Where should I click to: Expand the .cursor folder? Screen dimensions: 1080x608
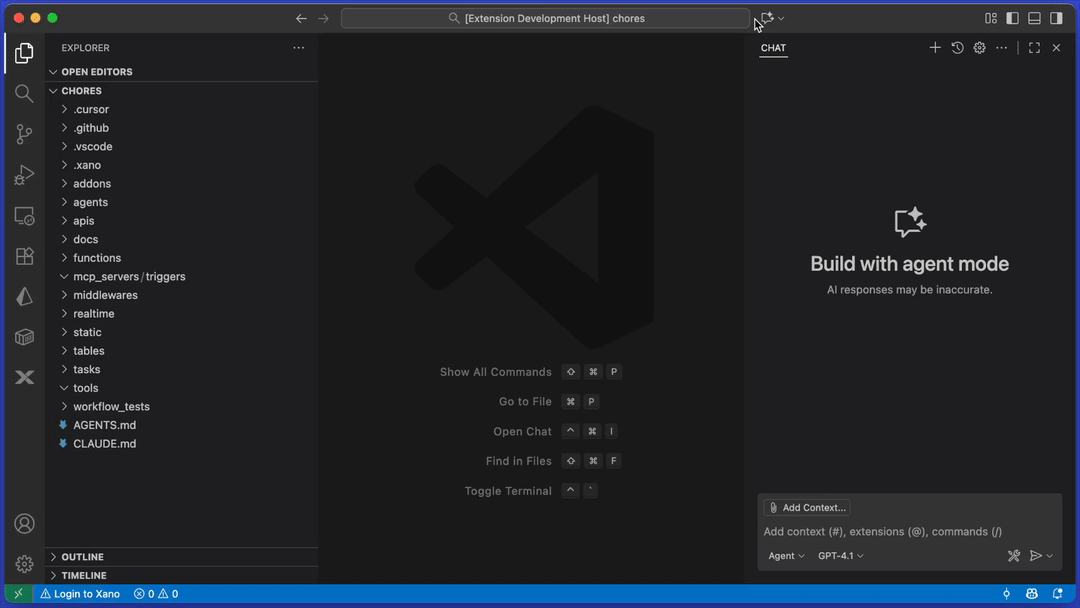click(x=182, y=109)
